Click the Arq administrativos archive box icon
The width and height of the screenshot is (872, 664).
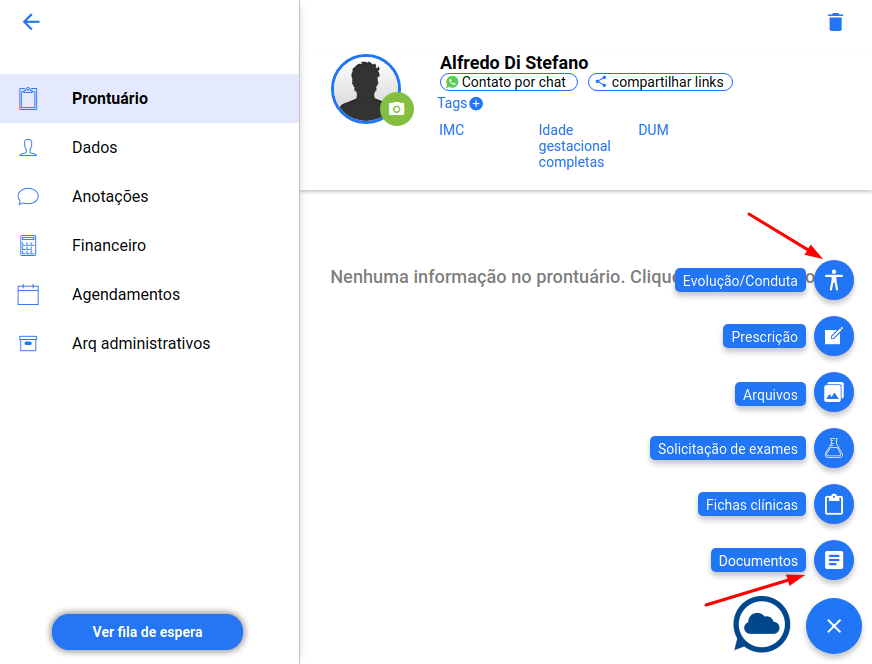tap(28, 343)
